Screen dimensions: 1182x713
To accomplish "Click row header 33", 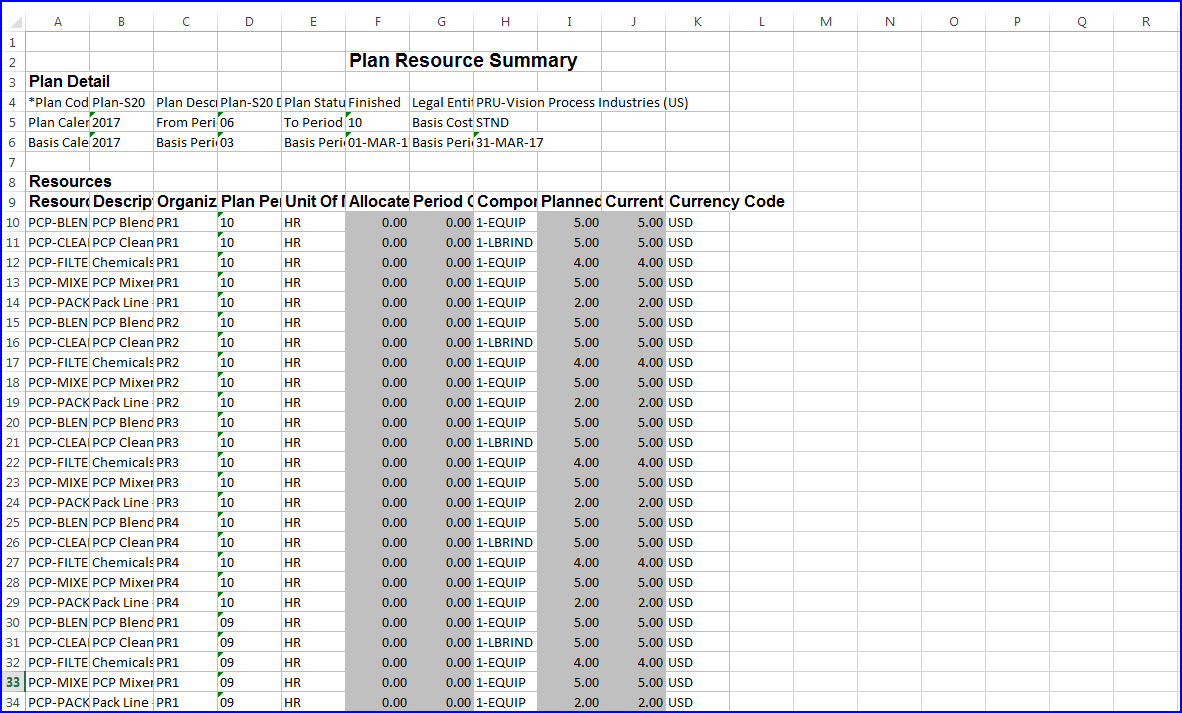I will click(13, 682).
